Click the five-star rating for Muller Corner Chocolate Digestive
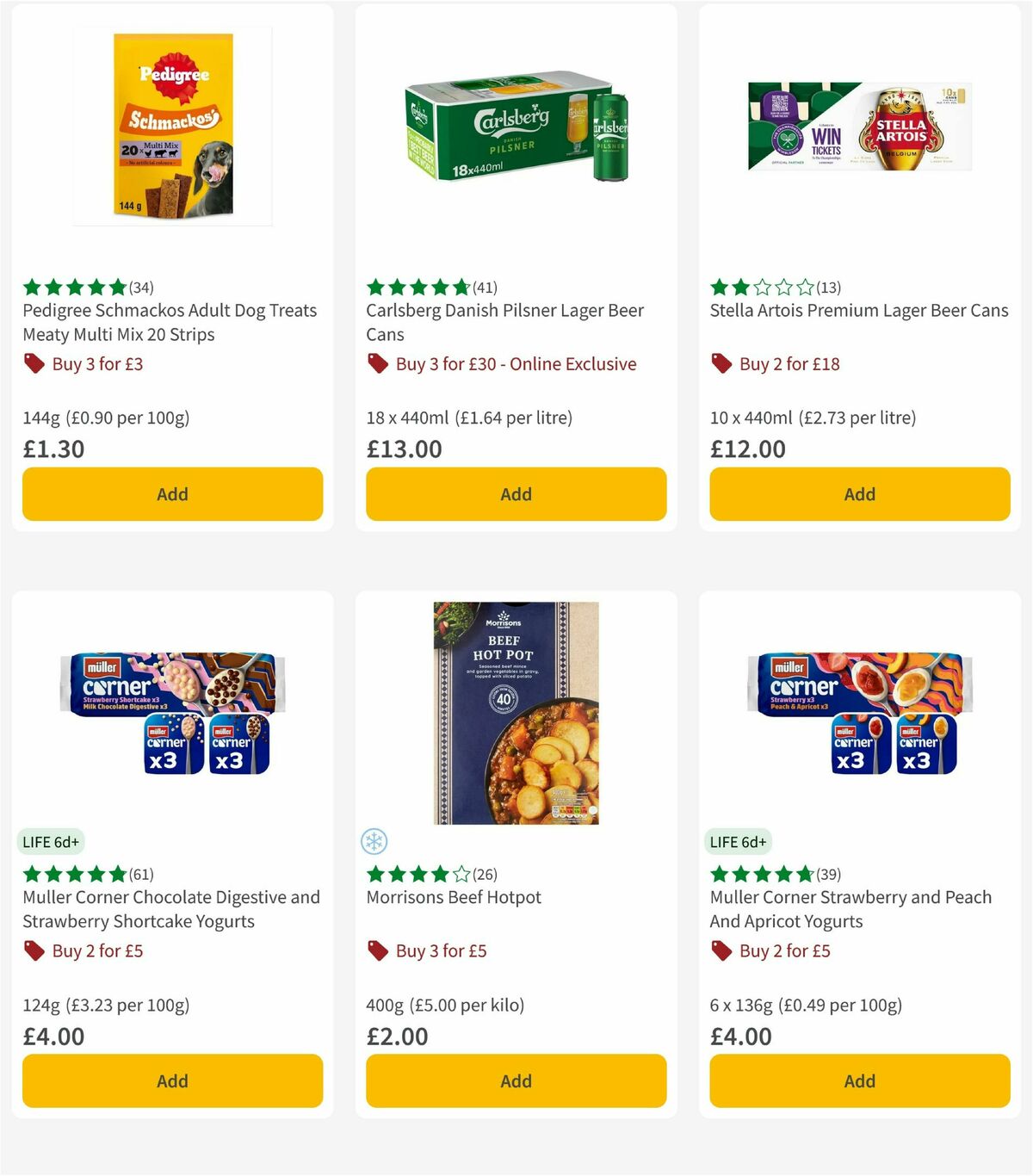This screenshot has width=1033, height=1176. coord(74,874)
